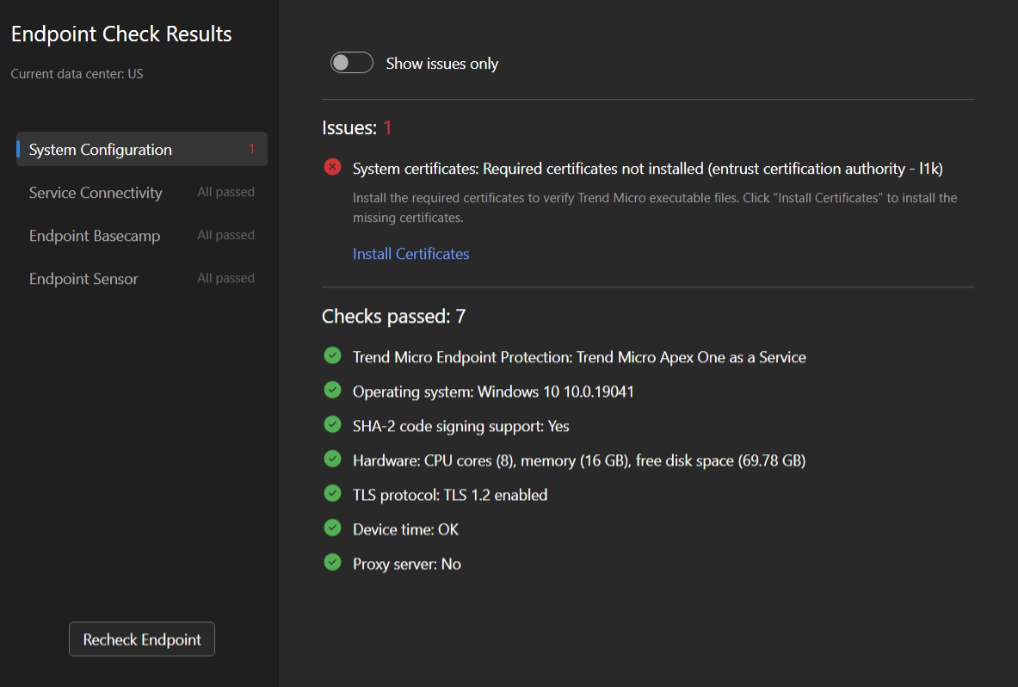
Task: Click the green check beside Trend Micro Endpoint Protection
Action: (332, 356)
